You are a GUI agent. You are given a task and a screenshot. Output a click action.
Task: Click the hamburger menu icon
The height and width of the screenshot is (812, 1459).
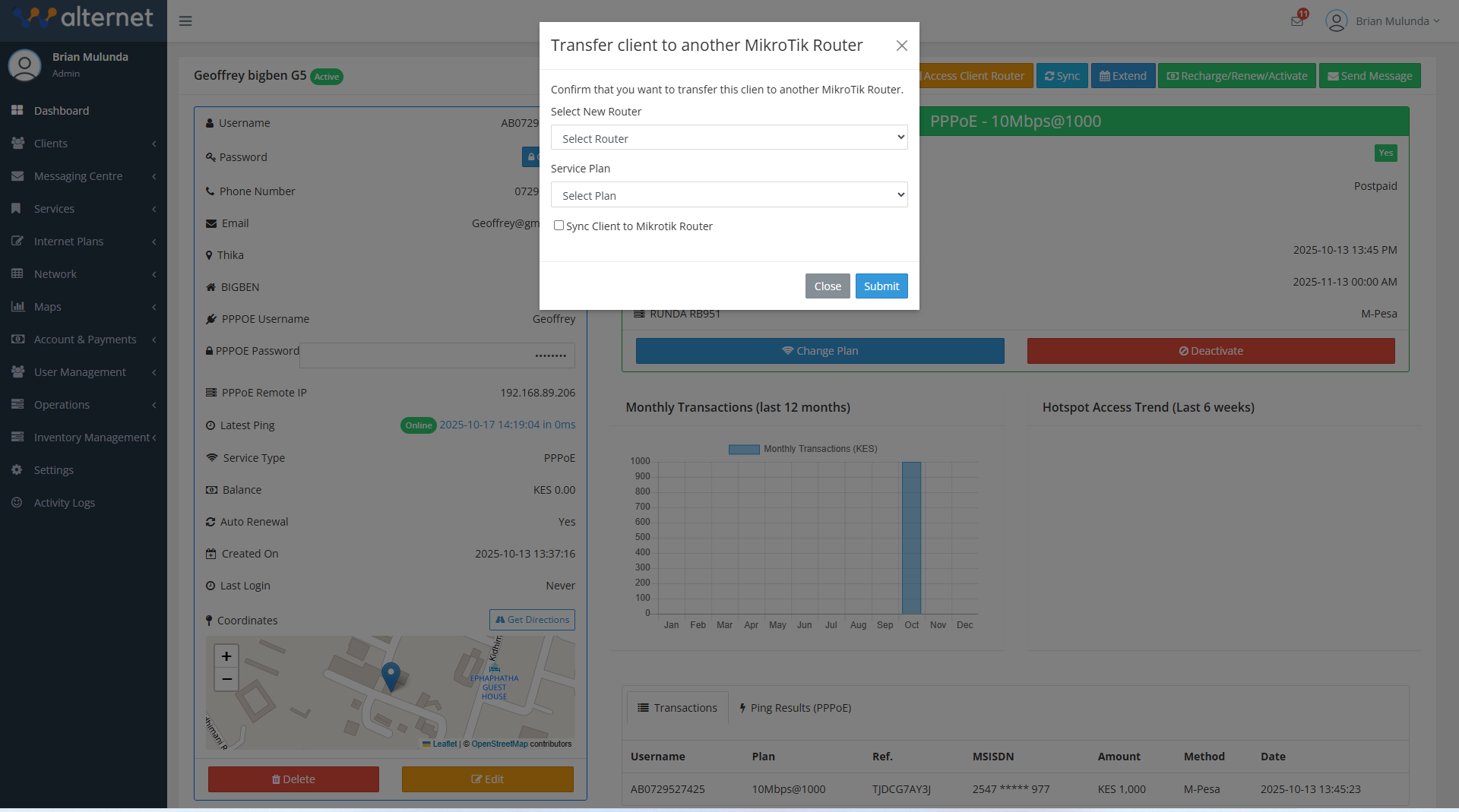[x=185, y=21]
